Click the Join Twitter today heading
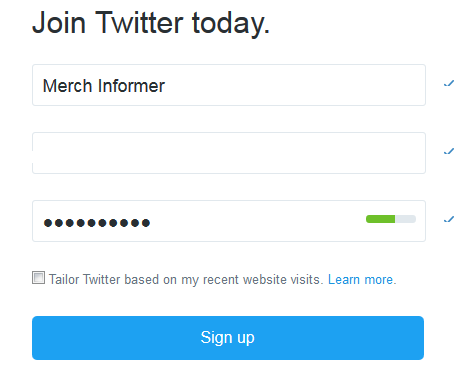 151,23
